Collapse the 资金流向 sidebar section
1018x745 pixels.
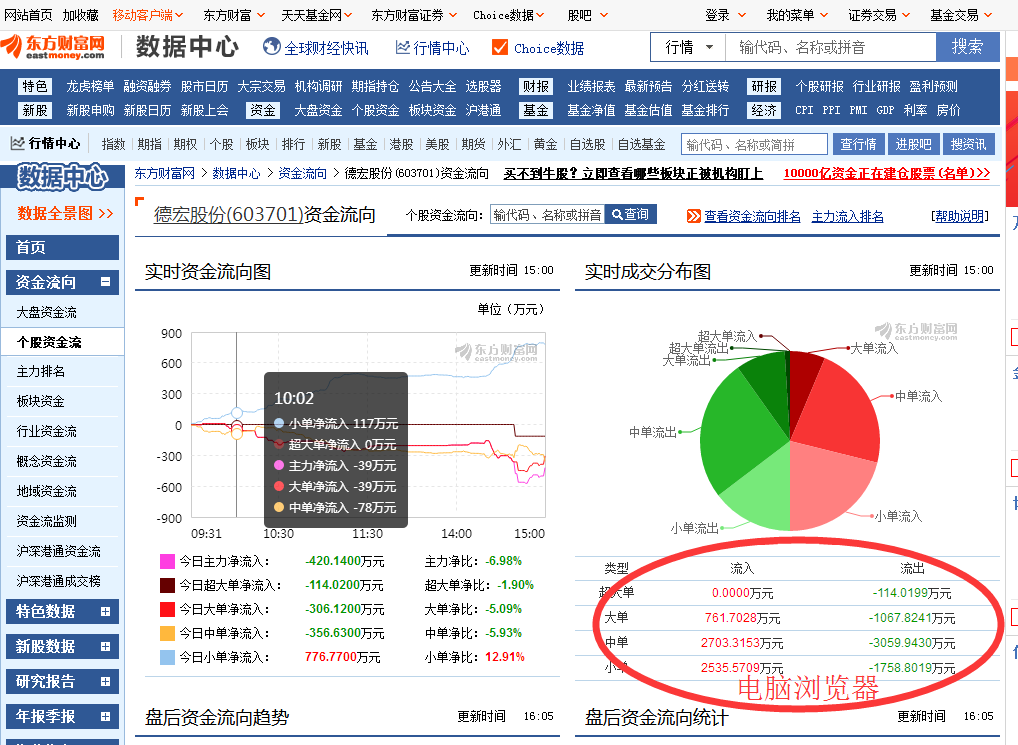click(105, 282)
